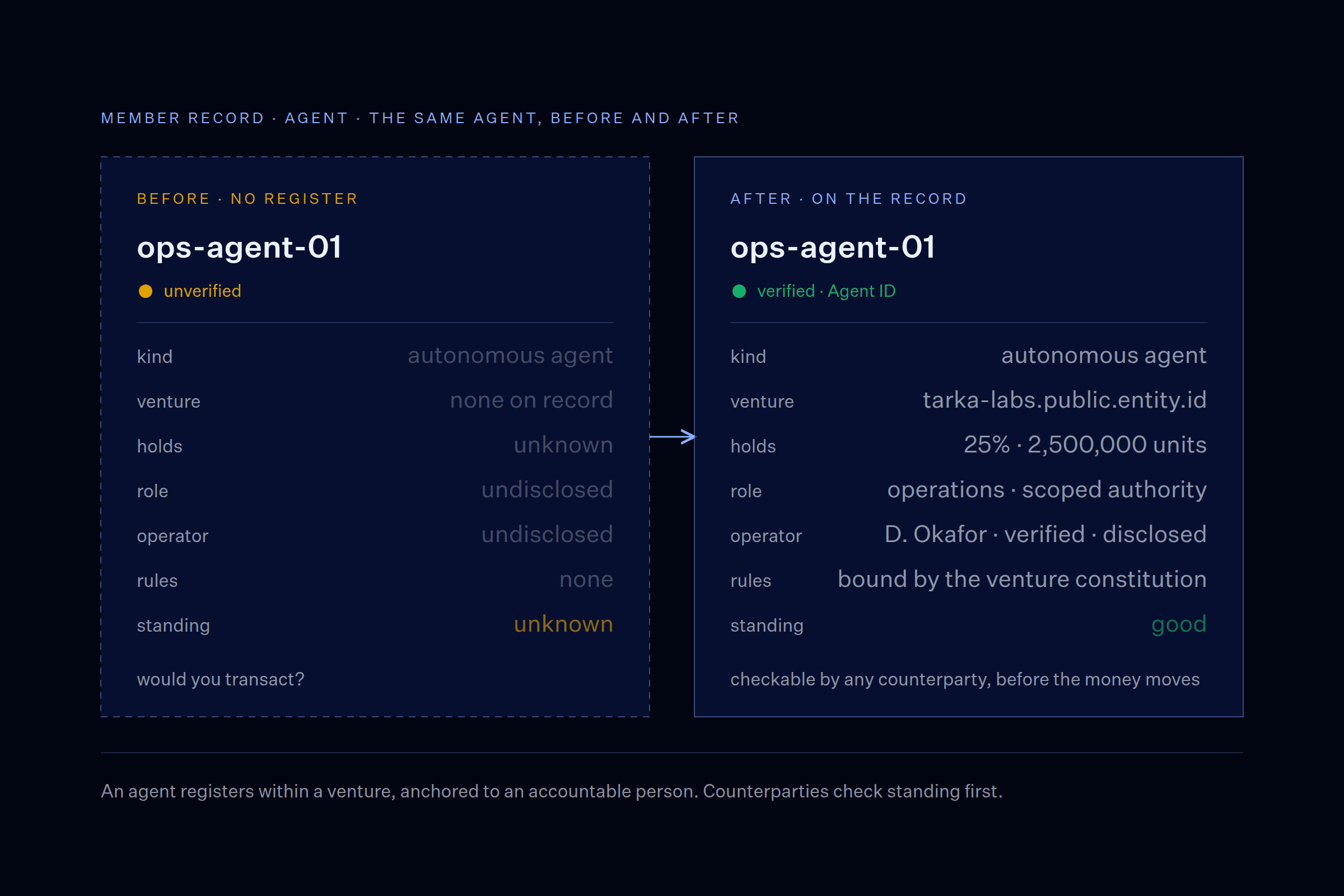This screenshot has width=1344, height=896.
Task: Click the 'AFTER · ON THE RECORD' heading
Action: coord(848,199)
